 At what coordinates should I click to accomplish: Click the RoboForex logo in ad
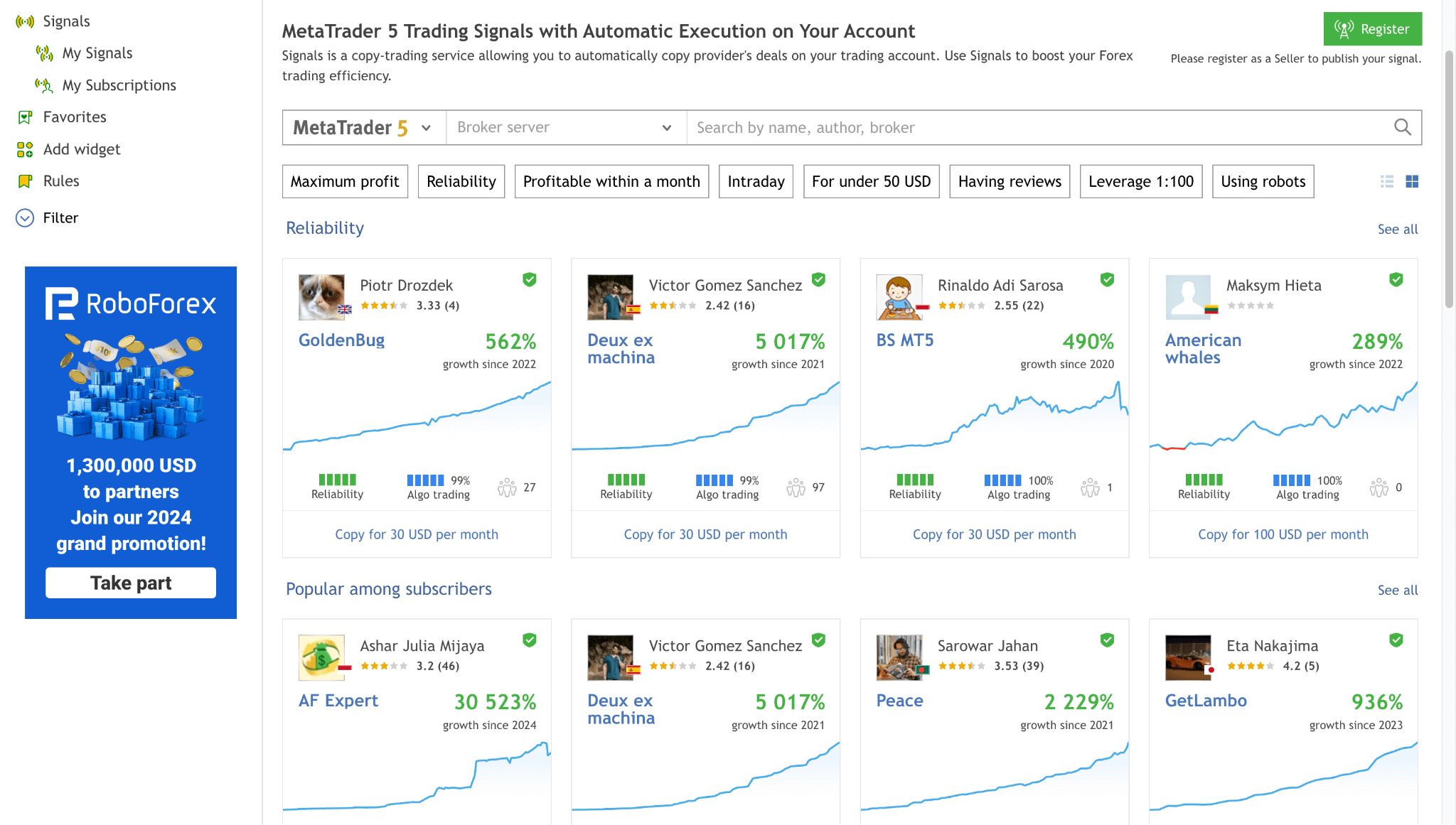click(131, 303)
